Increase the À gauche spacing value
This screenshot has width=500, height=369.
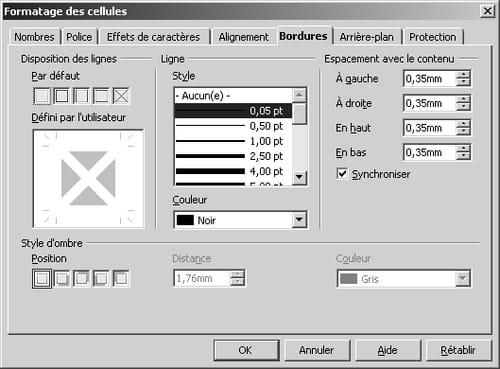463,75
